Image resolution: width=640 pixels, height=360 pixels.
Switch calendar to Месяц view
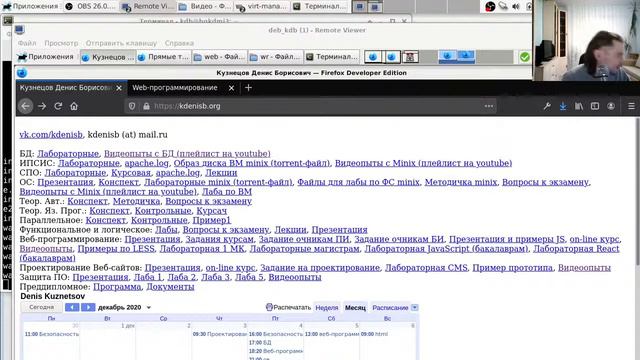[x=355, y=307]
